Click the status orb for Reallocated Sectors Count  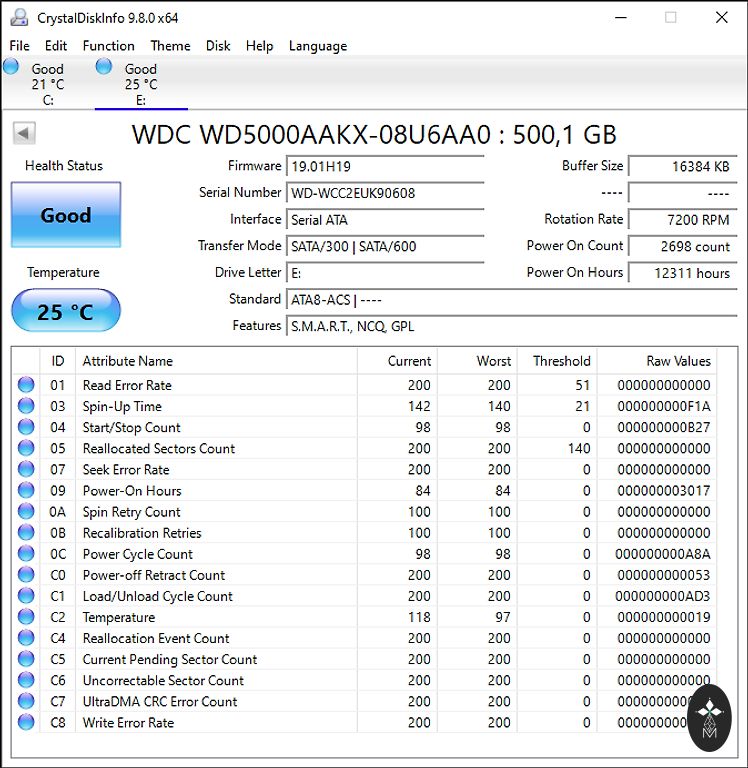coord(26,448)
